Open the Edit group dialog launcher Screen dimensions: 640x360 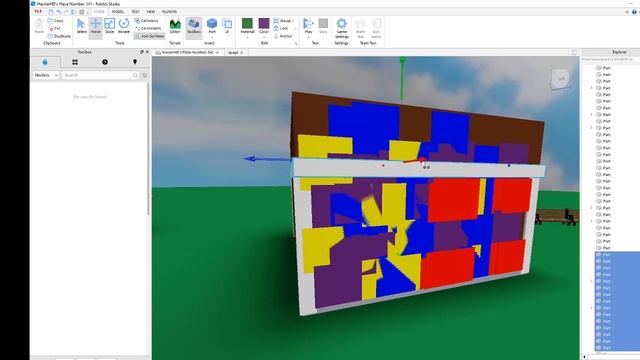[296, 43]
